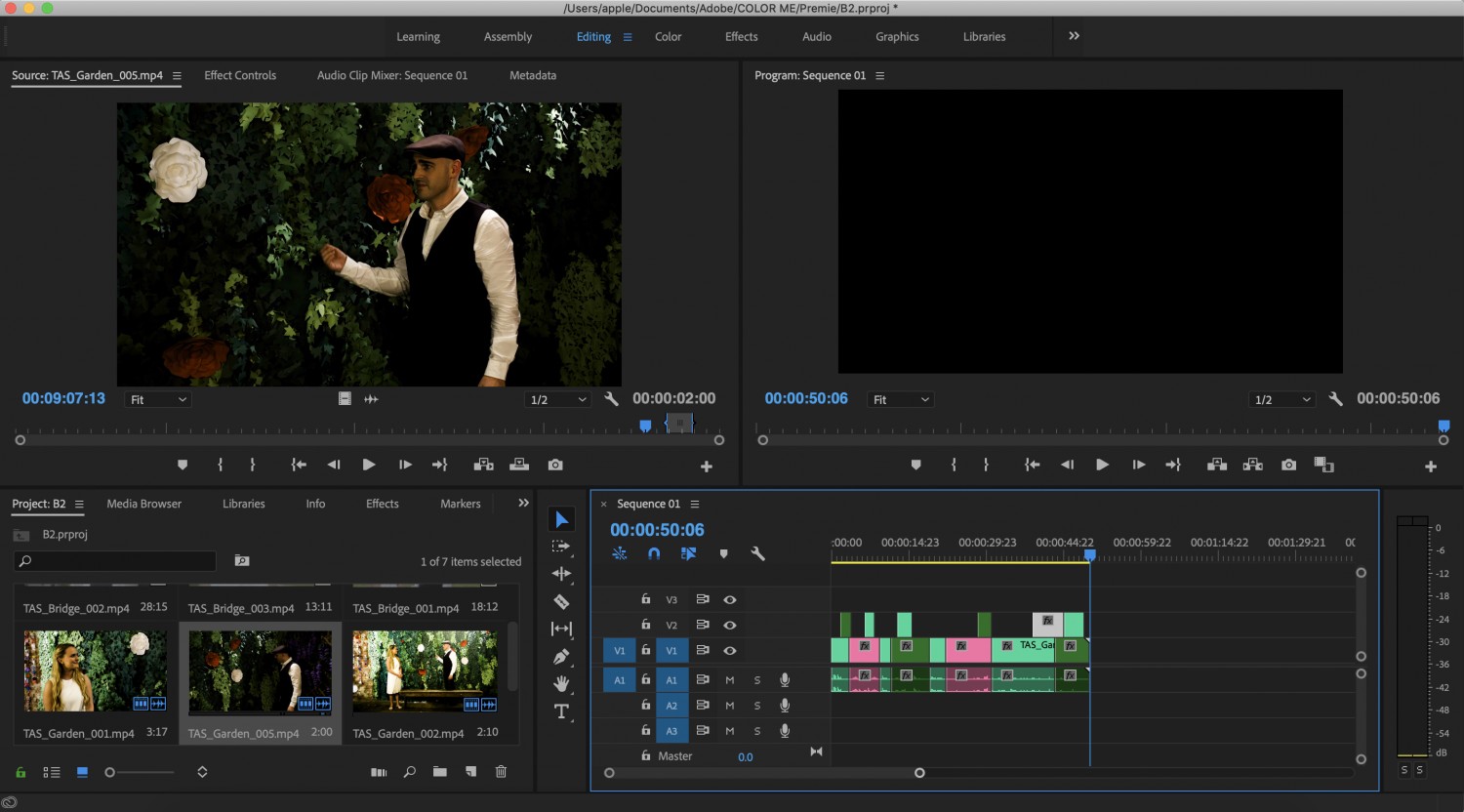Image resolution: width=1464 pixels, height=812 pixels.
Task: Toggle Linked Selection in timeline
Action: 688,553
